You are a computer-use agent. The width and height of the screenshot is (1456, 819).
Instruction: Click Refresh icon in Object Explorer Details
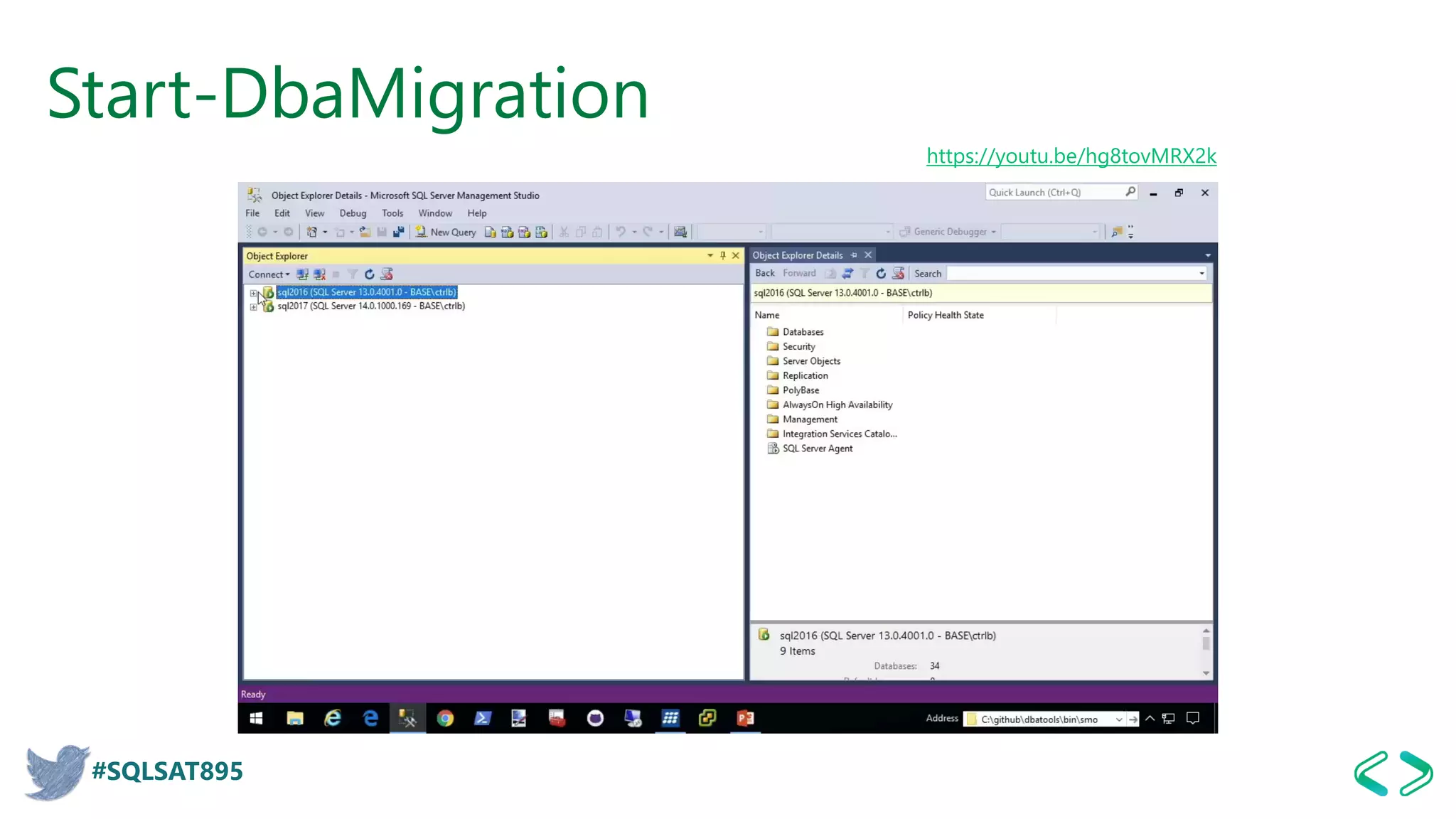881,274
